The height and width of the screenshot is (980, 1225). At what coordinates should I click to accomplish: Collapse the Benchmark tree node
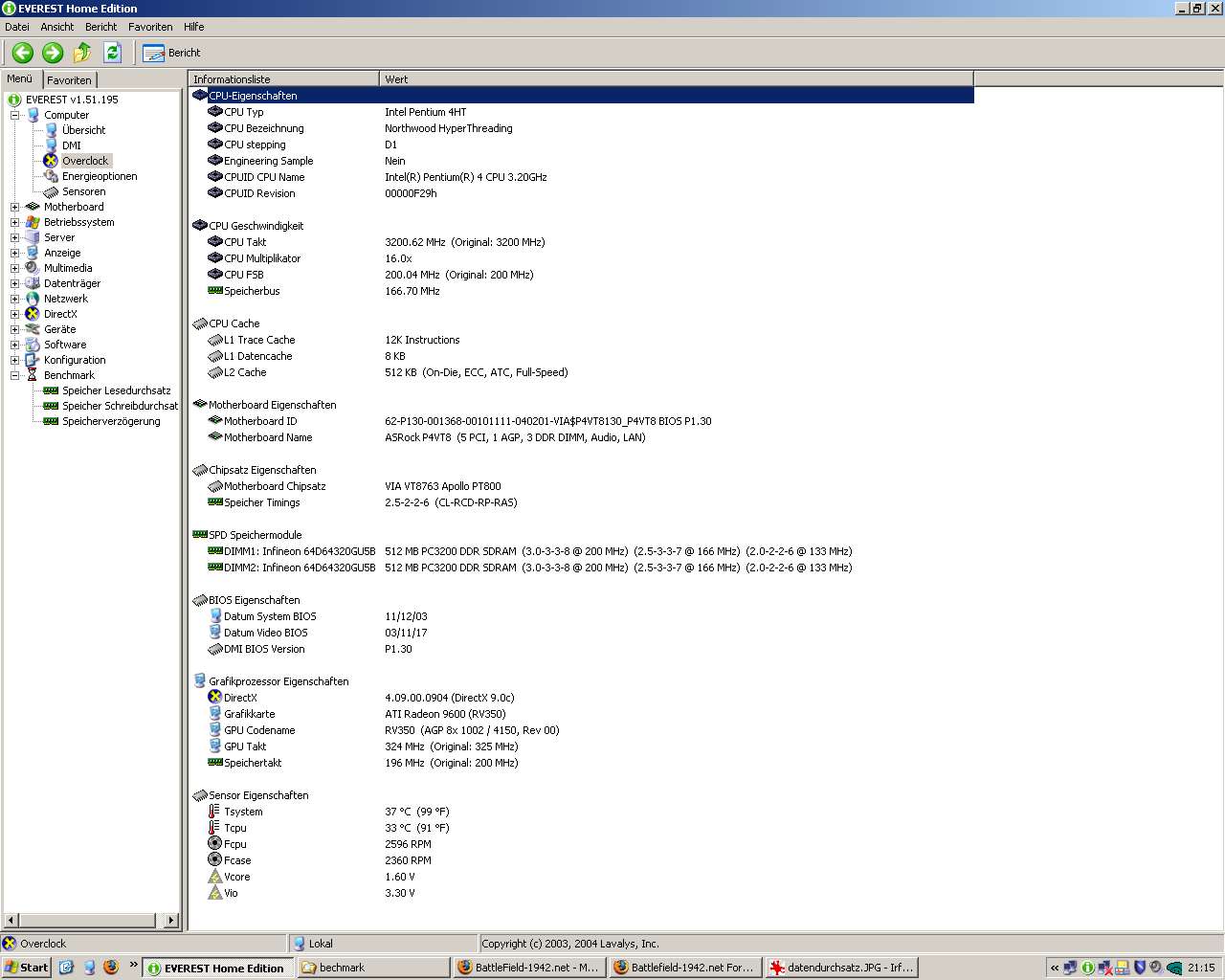(14, 375)
